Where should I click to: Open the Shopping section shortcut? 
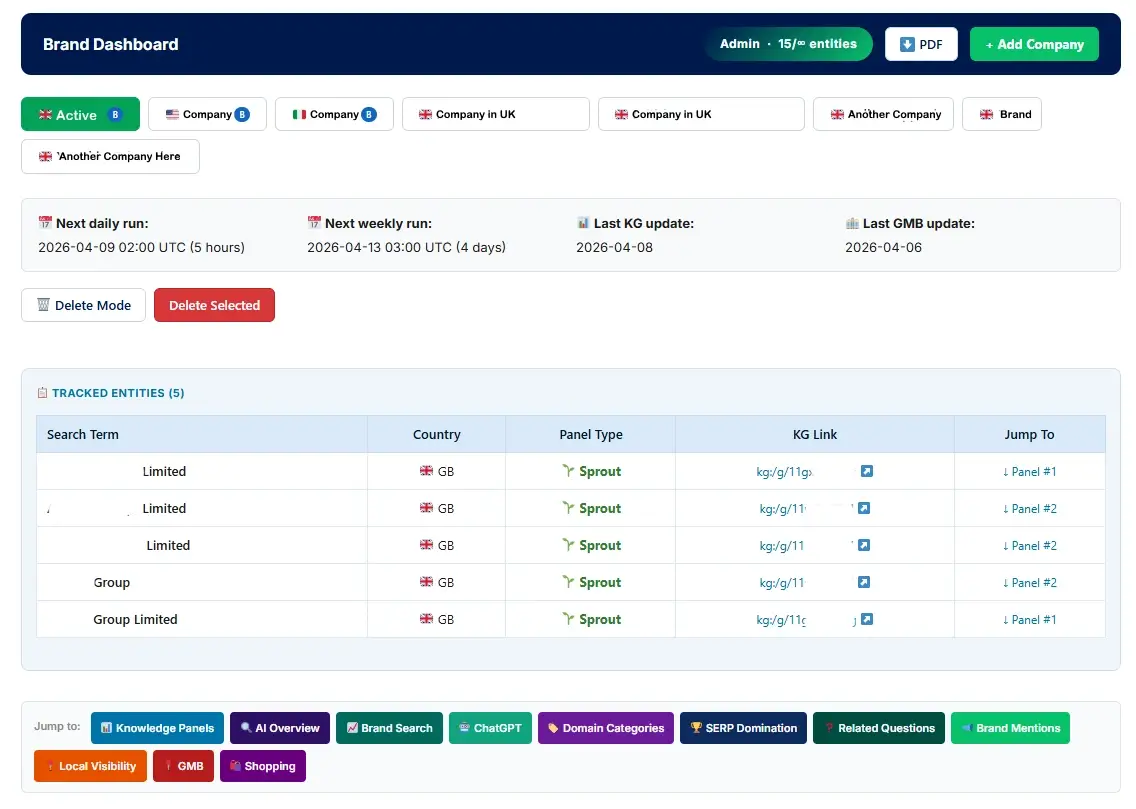(x=262, y=766)
